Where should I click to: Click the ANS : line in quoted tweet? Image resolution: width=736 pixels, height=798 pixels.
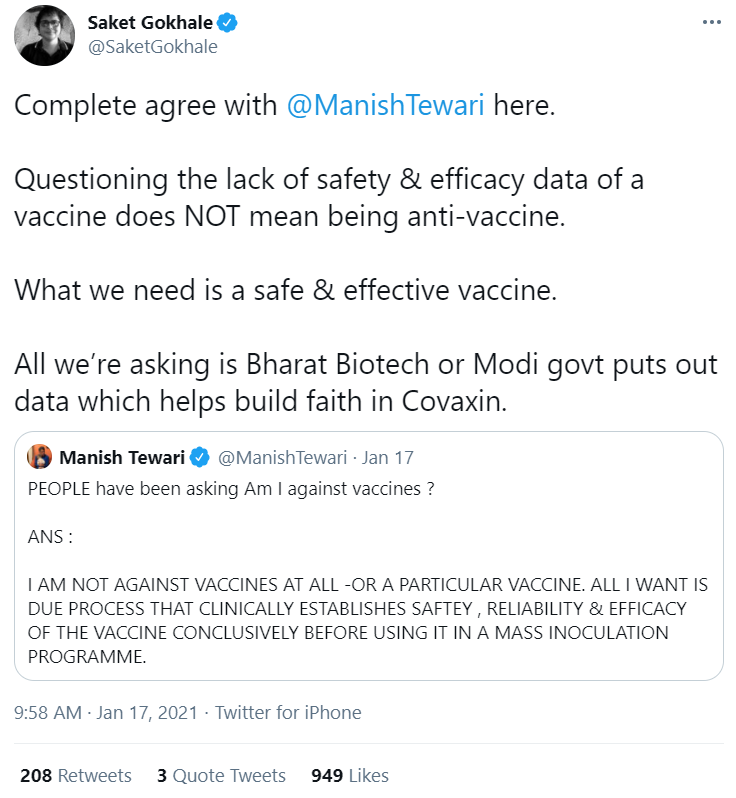click(51, 537)
